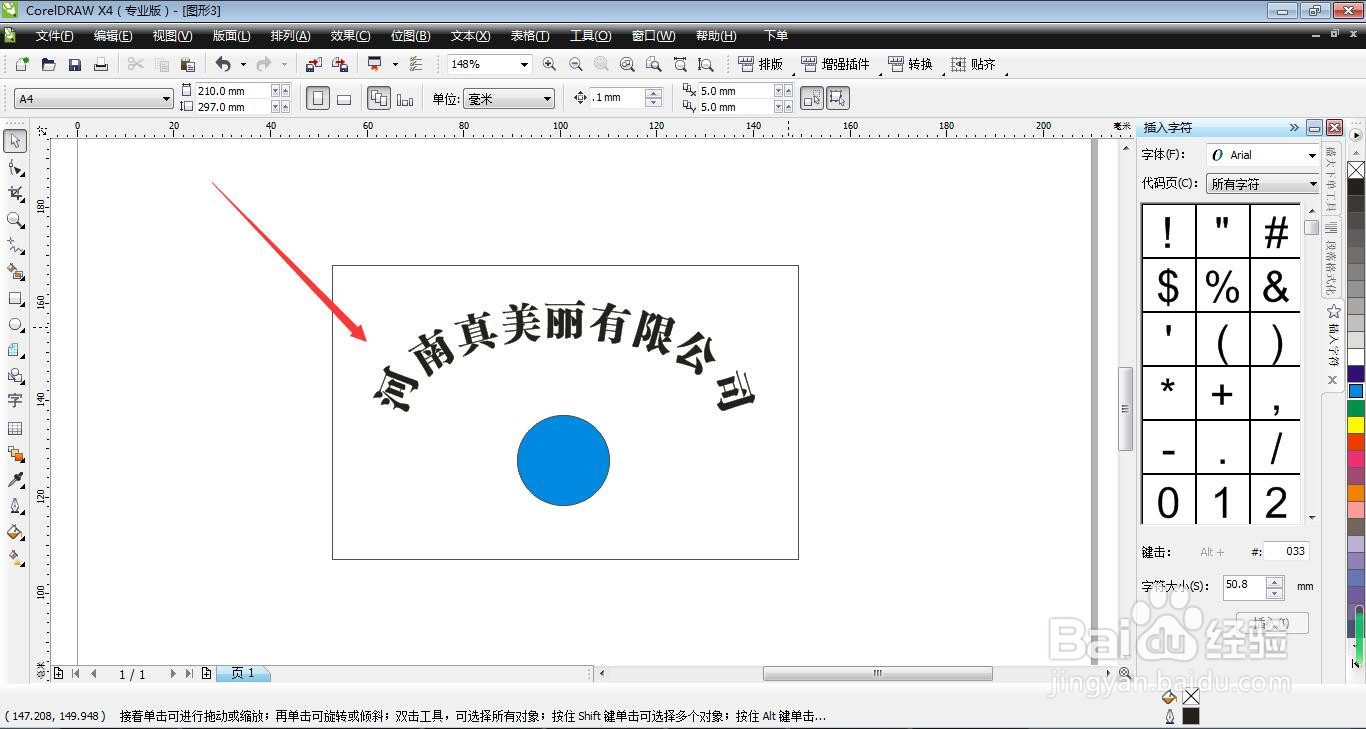Select the Zoom tool in toolbox

[x=15, y=219]
